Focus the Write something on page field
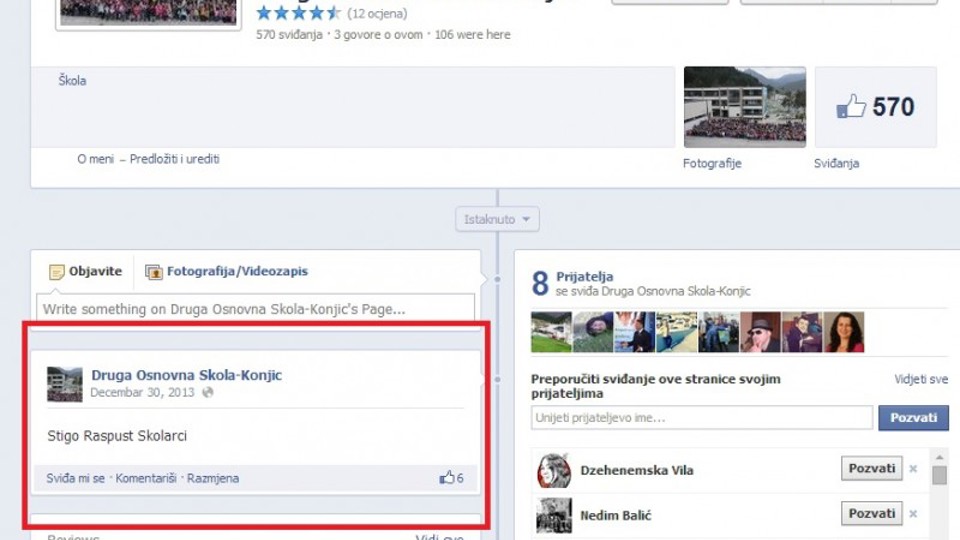Viewport: 960px width, 540px height. (255, 309)
